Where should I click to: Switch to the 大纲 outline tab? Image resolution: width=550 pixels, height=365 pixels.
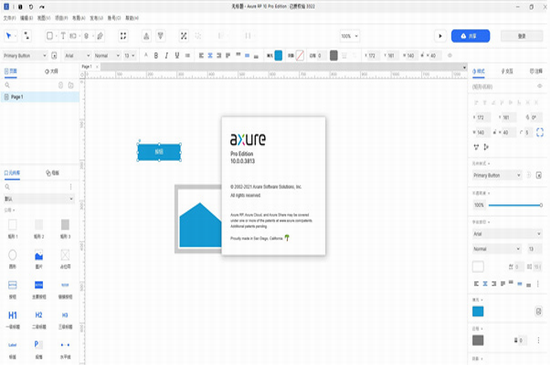click(x=52, y=71)
